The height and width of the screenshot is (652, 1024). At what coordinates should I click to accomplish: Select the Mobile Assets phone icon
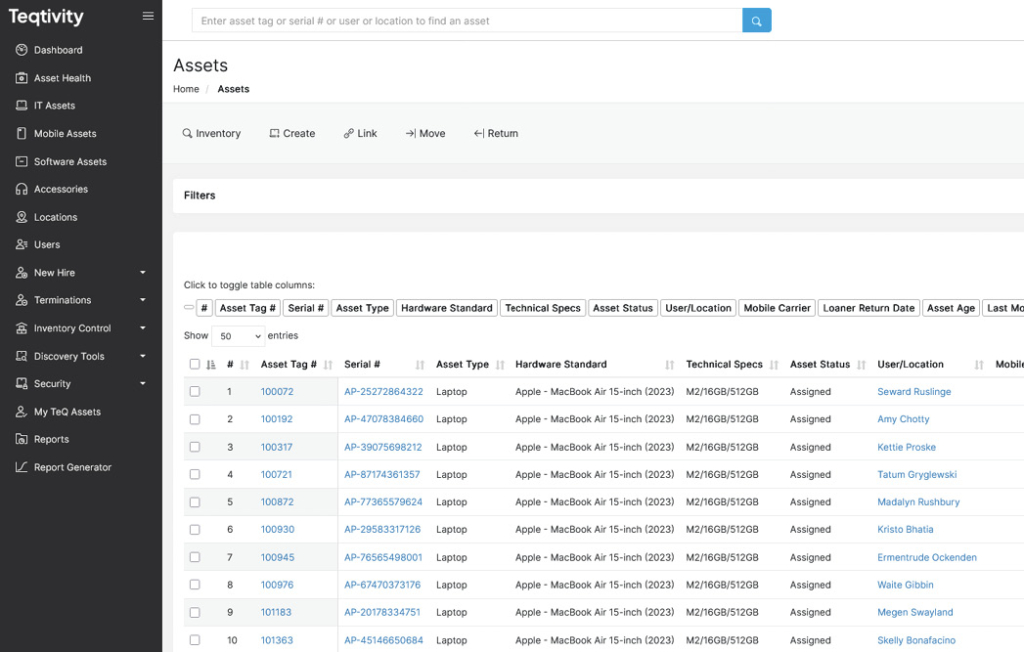22,133
